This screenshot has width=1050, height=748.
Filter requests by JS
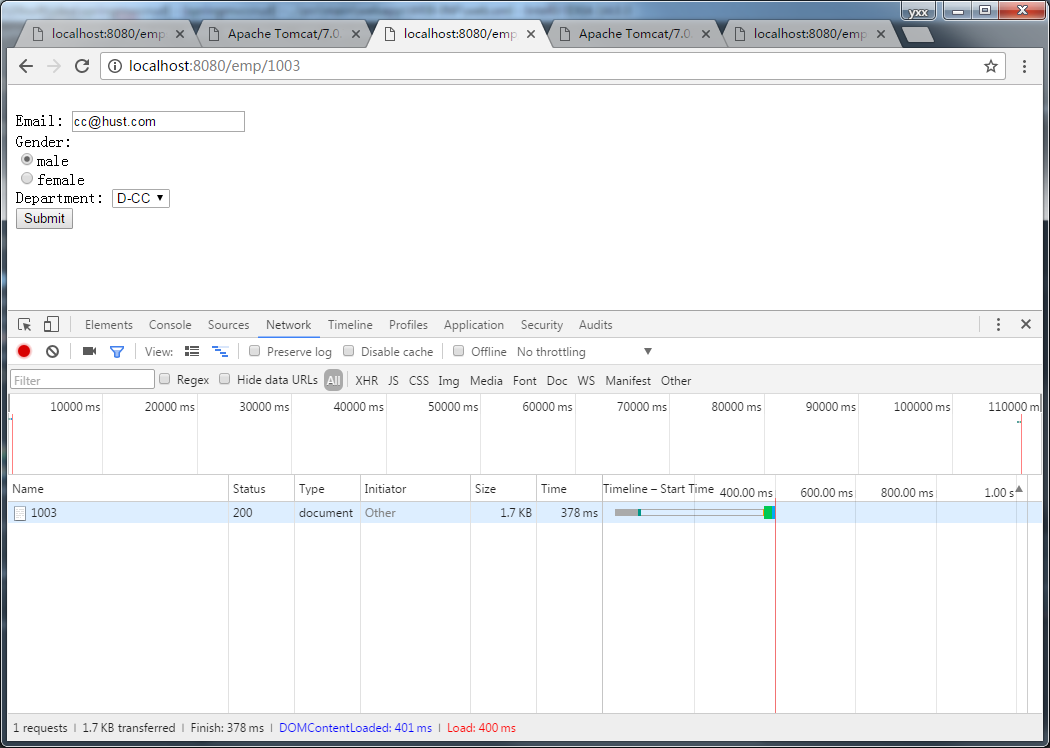pyautogui.click(x=393, y=380)
